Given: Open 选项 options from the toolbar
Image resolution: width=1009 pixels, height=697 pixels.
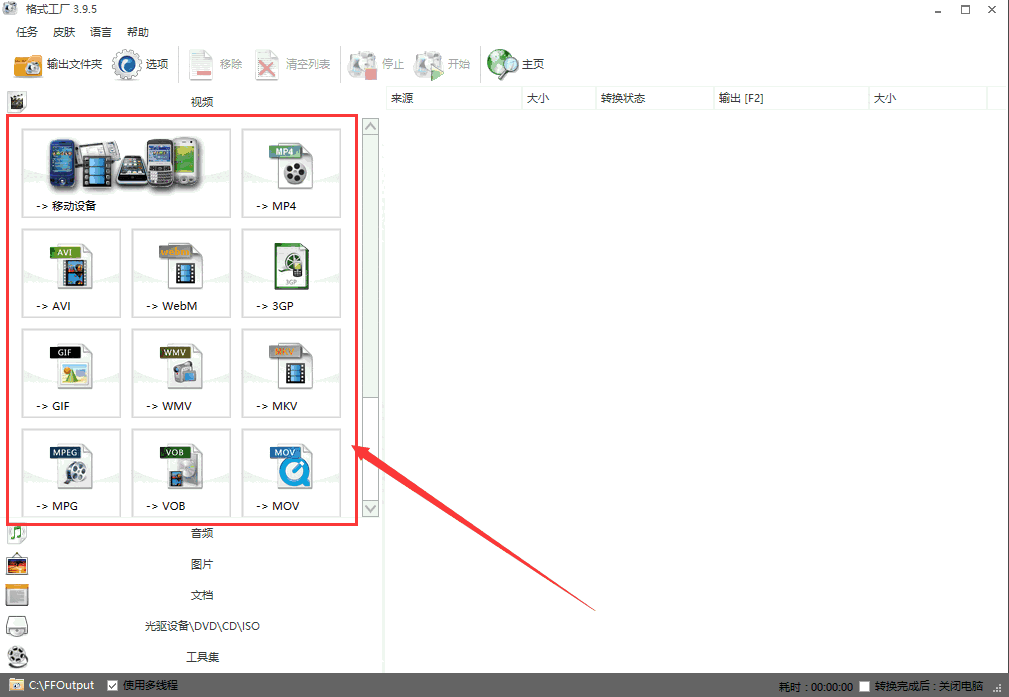Looking at the screenshot, I should point(141,64).
